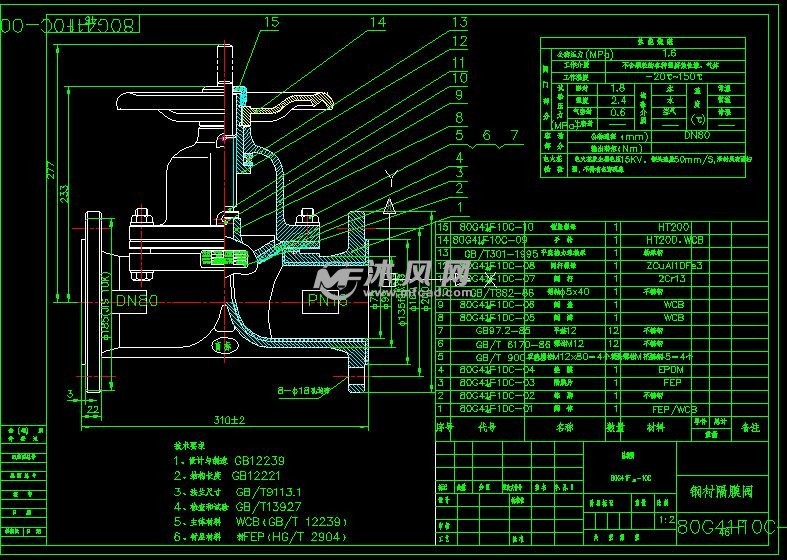Image resolution: width=787 pixels, height=560 pixels.
Task: Click part code 80G41F10C-04 in parts list
Action: point(497,370)
